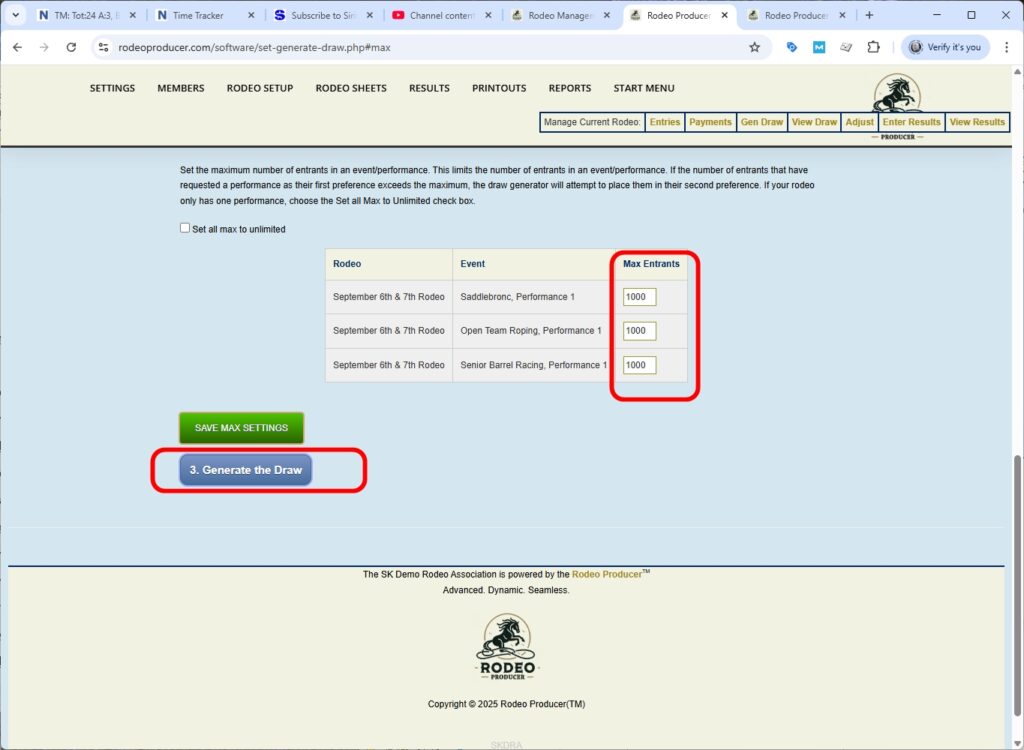Viewport: 1024px width, 750px height.
Task: Go back using the browser back arrow
Action: point(17,47)
